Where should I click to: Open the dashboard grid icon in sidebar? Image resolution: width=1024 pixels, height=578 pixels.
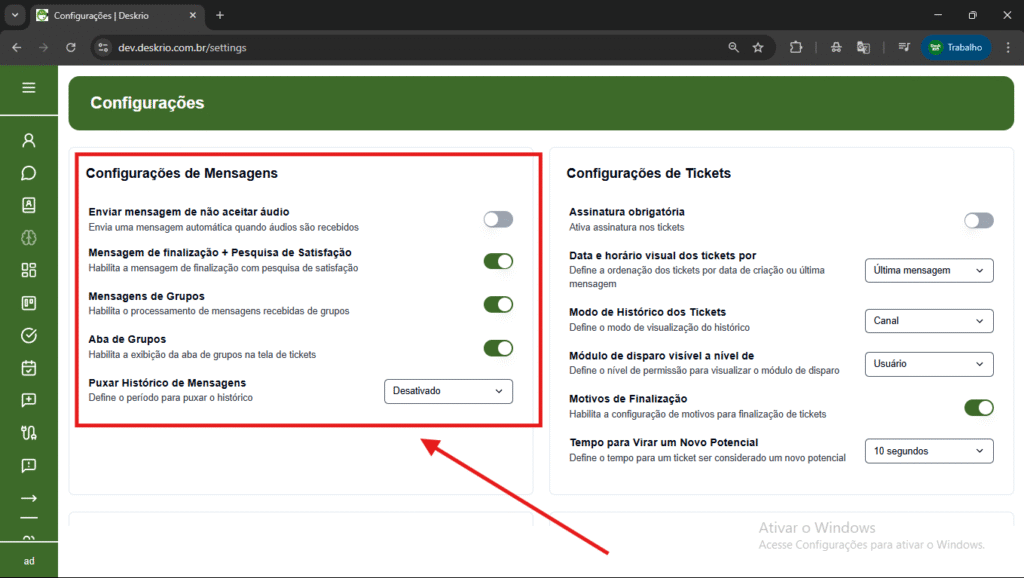[29, 270]
